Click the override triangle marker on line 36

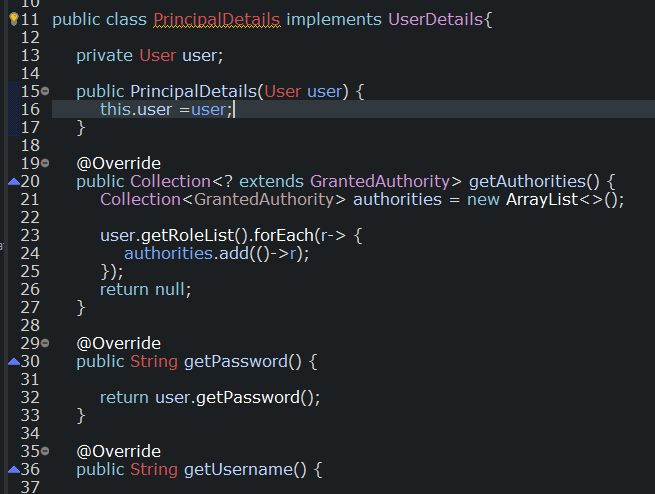[x=14, y=469]
